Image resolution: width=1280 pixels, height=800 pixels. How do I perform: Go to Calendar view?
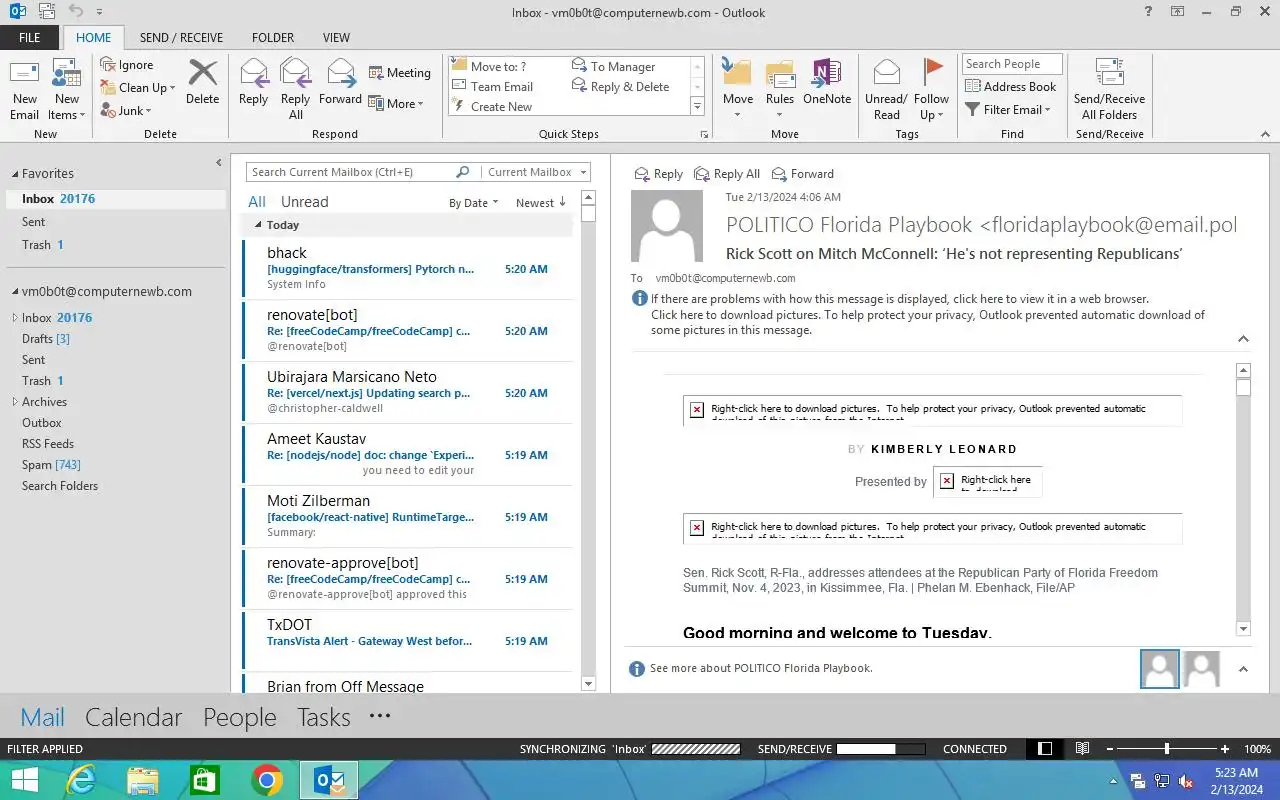click(133, 717)
